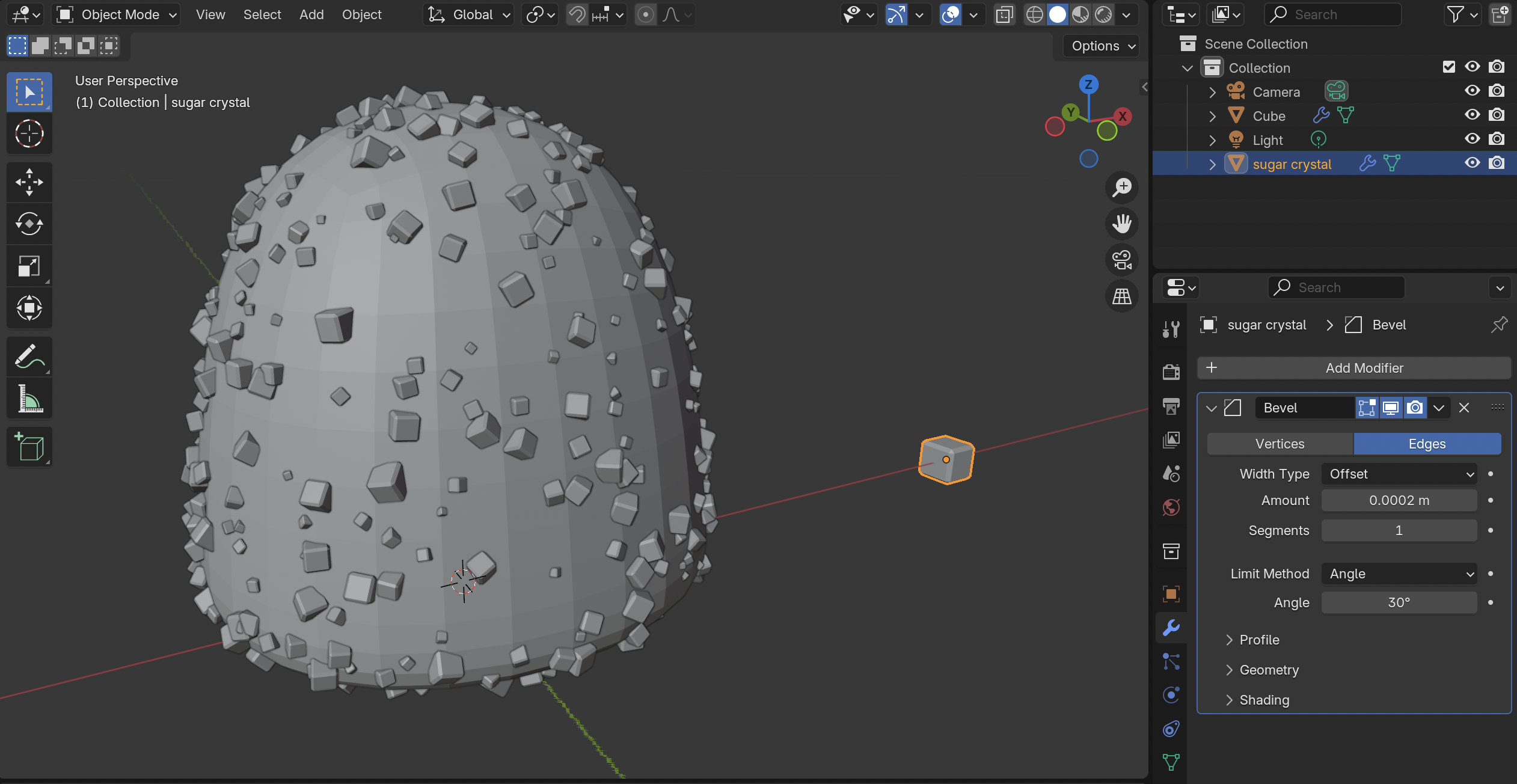Image resolution: width=1517 pixels, height=784 pixels.
Task: Switch bevel to Vertices tab
Action: coord(1279,444)
